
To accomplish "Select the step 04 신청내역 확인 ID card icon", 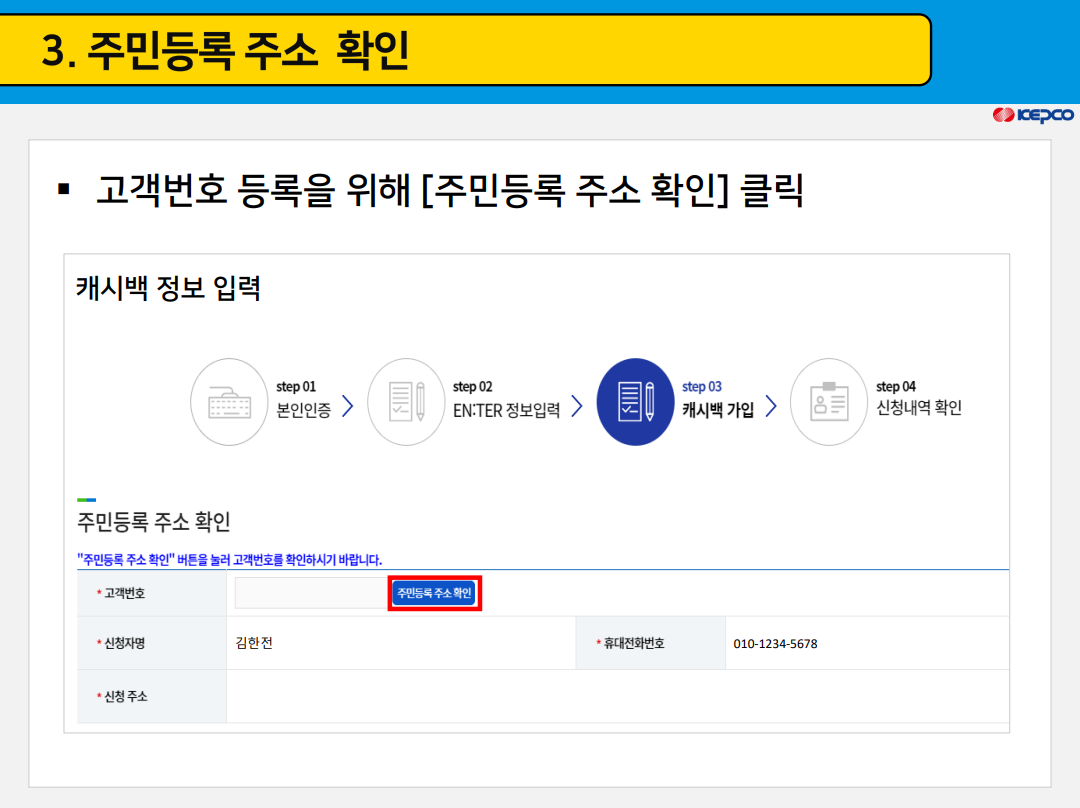I will point(829,402).
